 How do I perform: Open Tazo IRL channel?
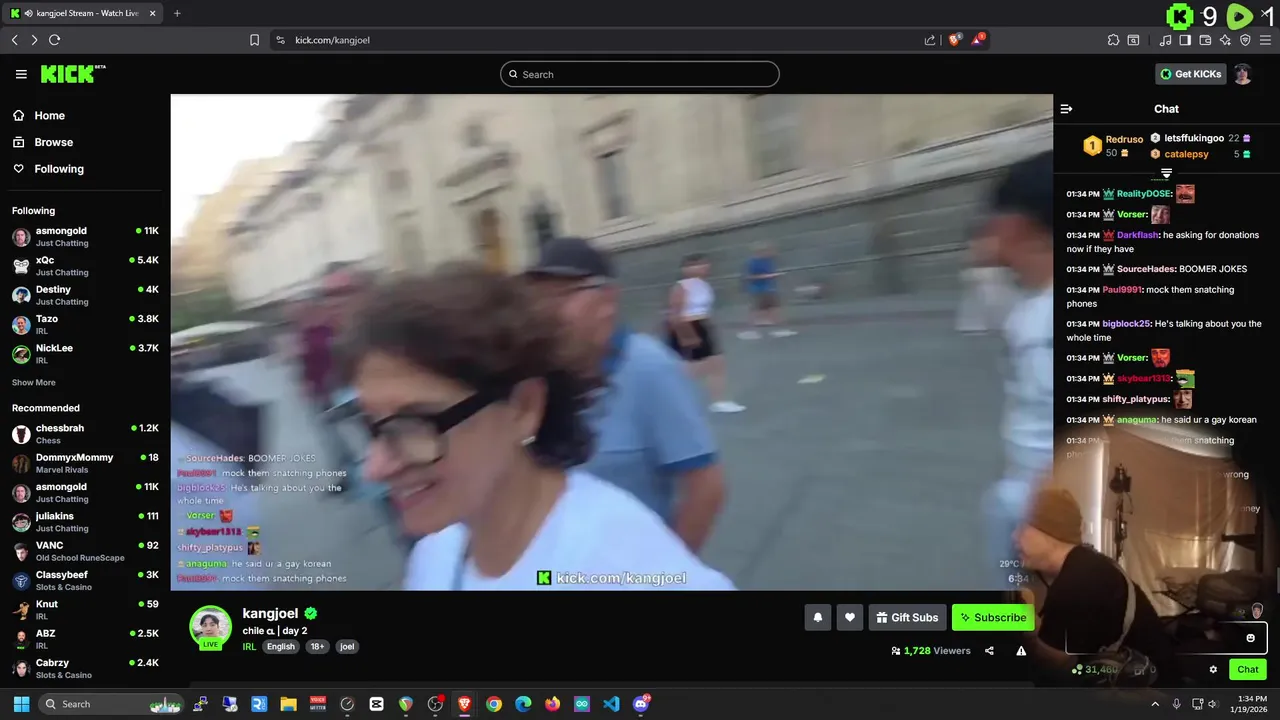click(85, 325)
